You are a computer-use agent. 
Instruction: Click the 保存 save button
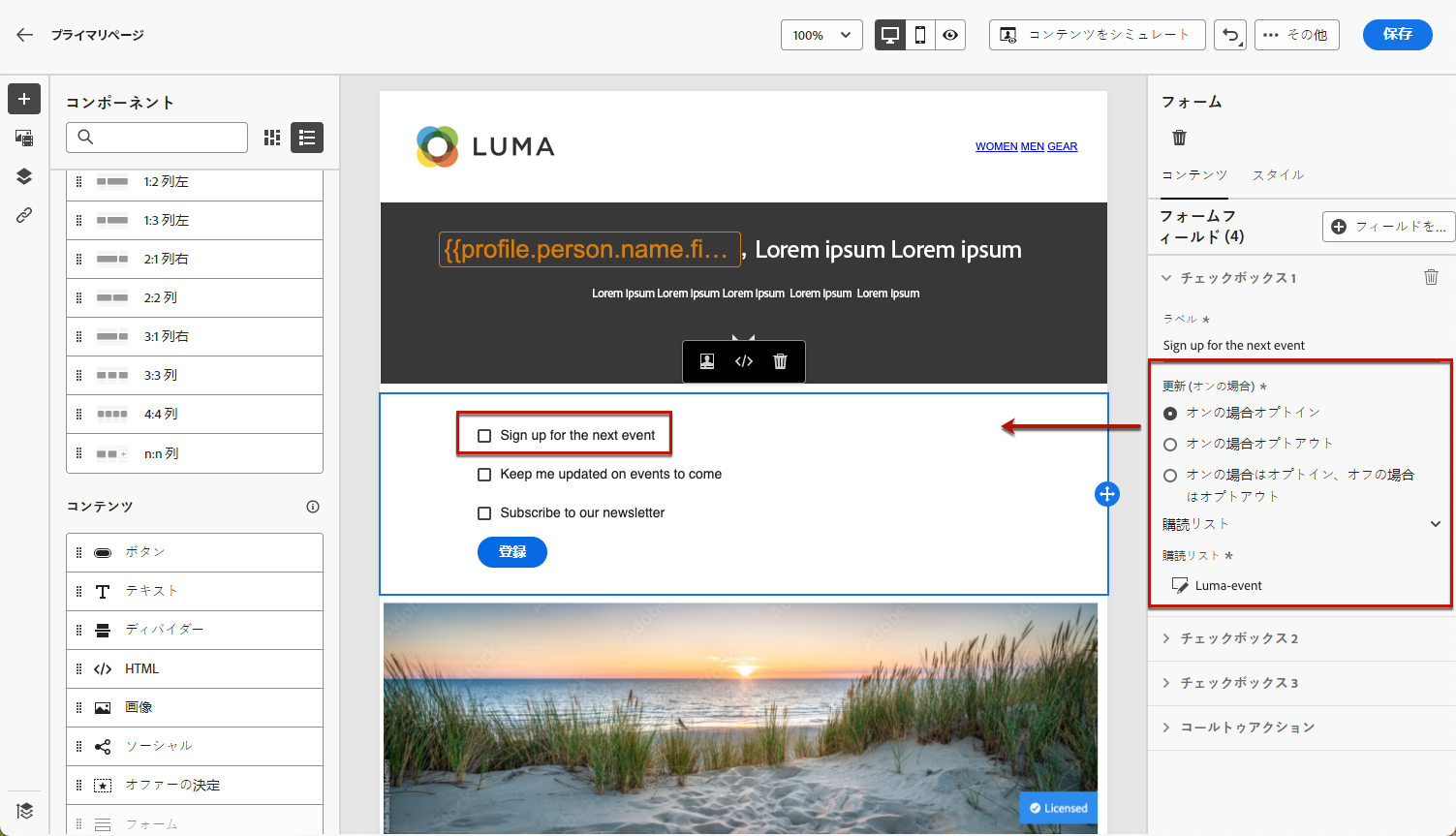[x=1397, y=35]
